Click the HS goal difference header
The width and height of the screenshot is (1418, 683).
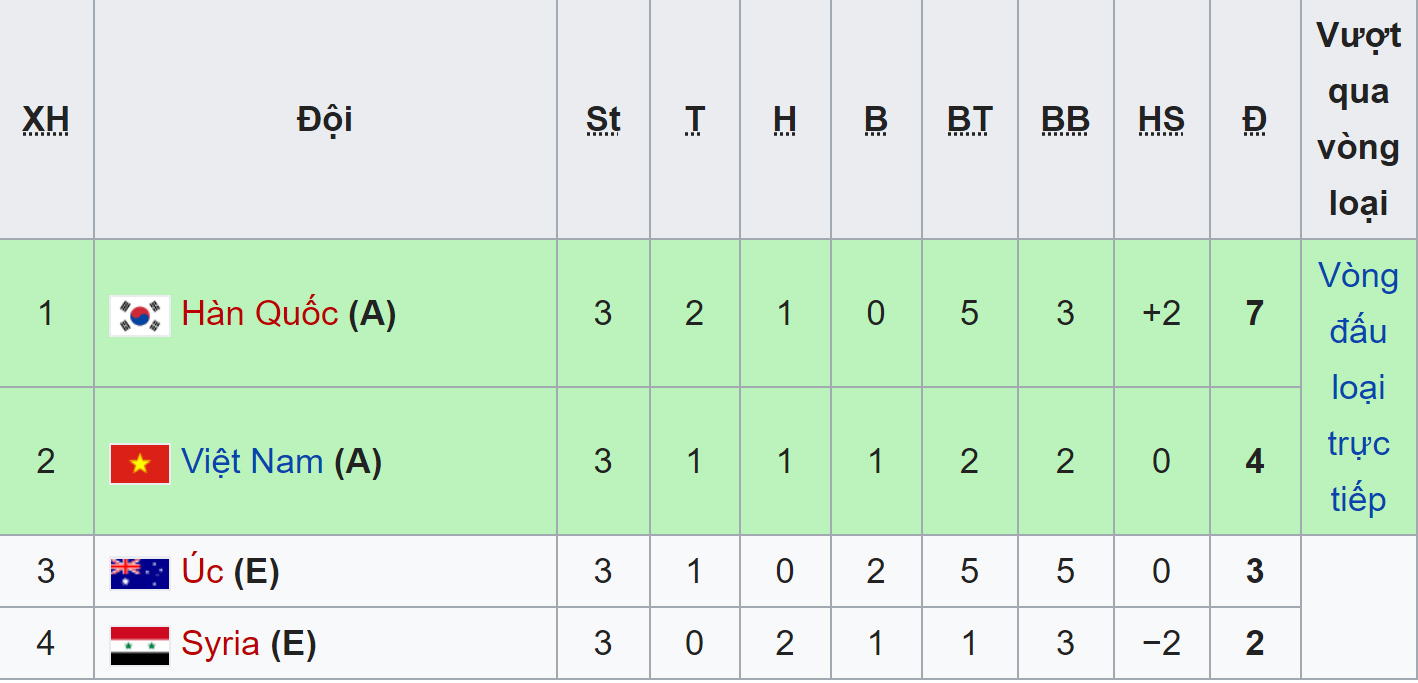(1161, 120)
